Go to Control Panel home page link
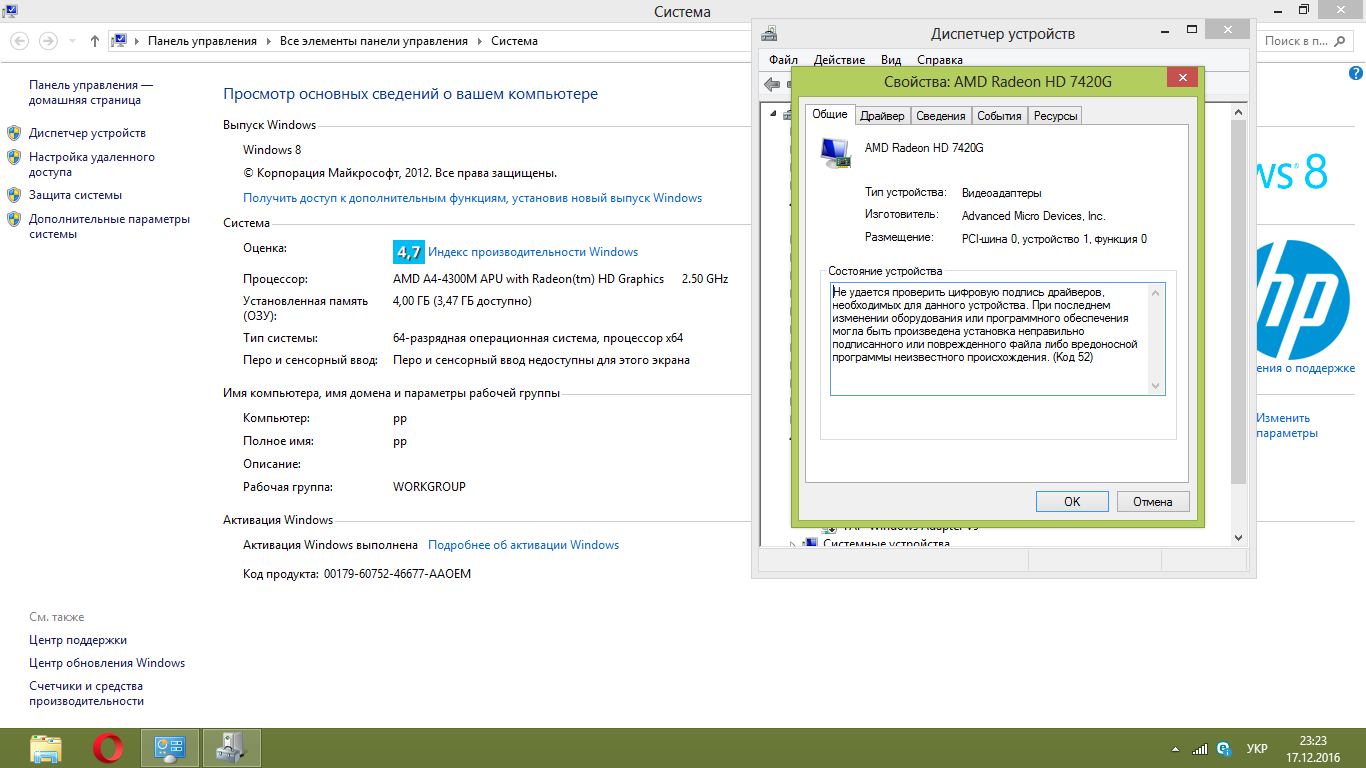1366x768 pixels. [91, 92]
